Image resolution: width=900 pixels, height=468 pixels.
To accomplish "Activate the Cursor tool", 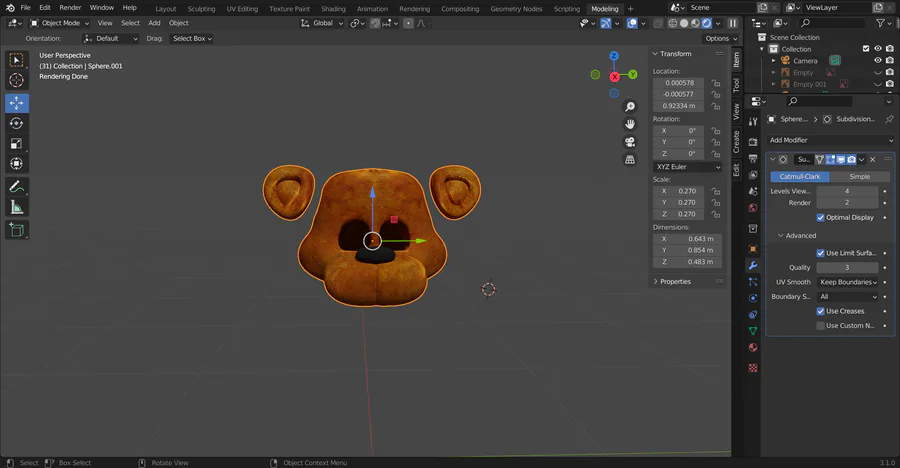I will coord(17,80).
